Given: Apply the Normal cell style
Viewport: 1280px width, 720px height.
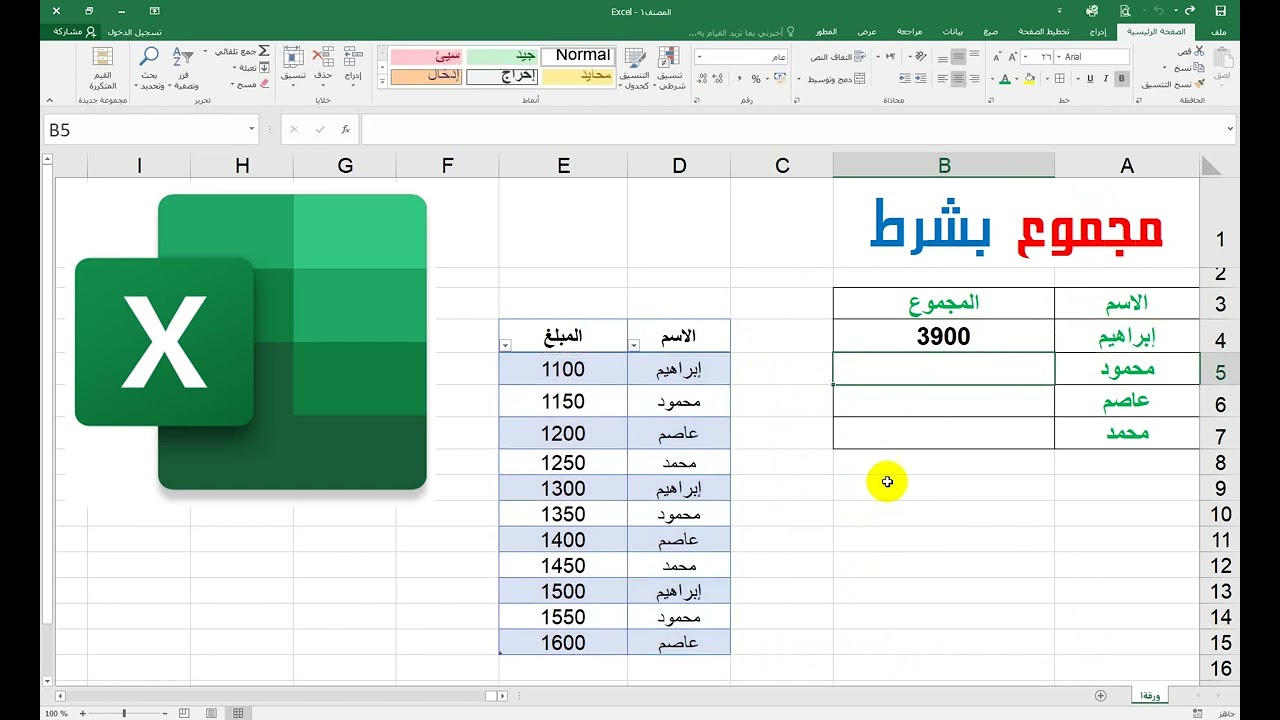Looking at the screenshot, I should (x=578, y=56).
